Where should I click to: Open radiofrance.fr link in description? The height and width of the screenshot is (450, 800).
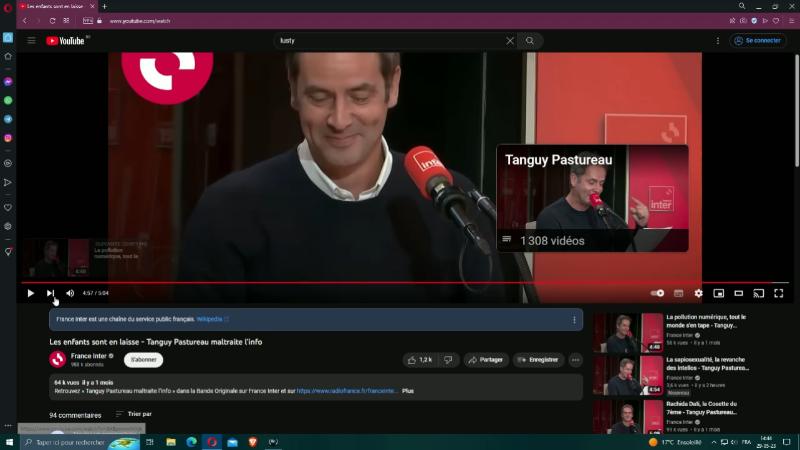click(346, 391)
